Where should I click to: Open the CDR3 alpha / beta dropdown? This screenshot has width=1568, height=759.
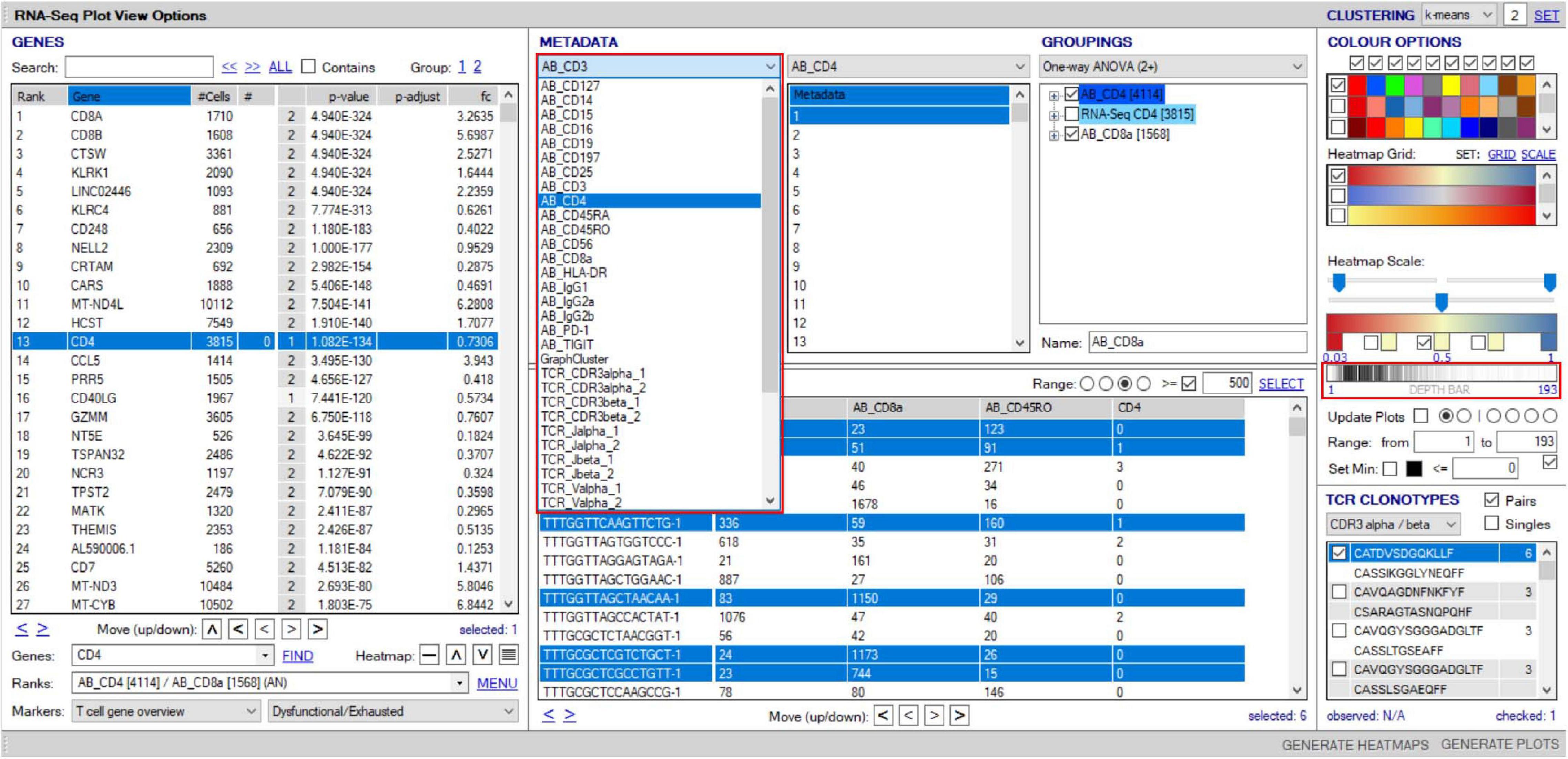pyautogui.click(x=1393, y=524)
